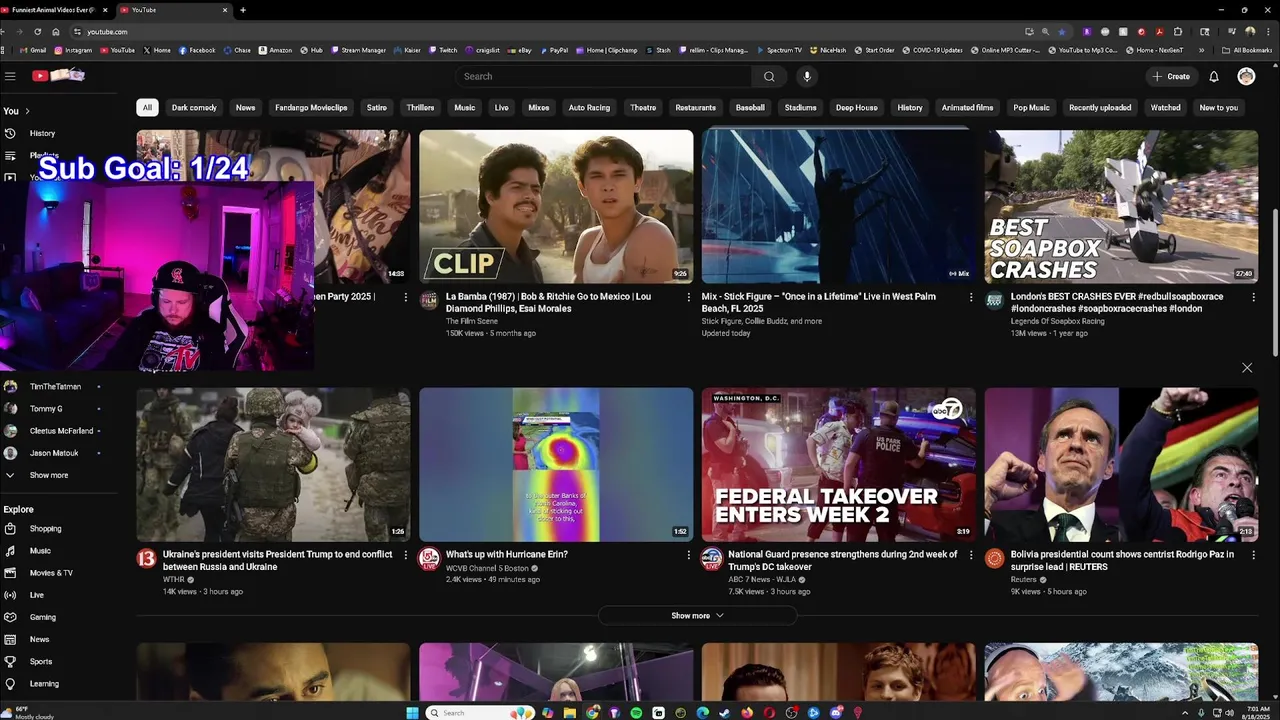Open Gaming in the Explore sidebar

[x=43, y=617]
